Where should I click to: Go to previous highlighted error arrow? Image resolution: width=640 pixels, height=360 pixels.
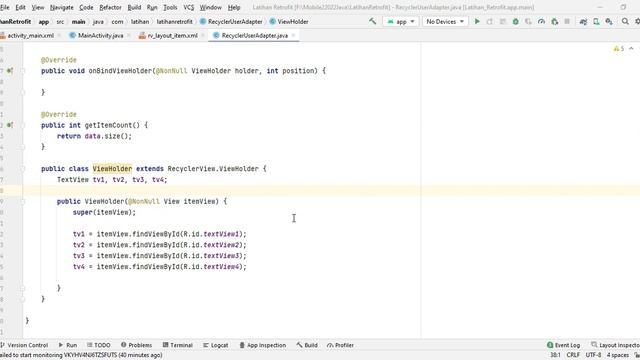631,49
